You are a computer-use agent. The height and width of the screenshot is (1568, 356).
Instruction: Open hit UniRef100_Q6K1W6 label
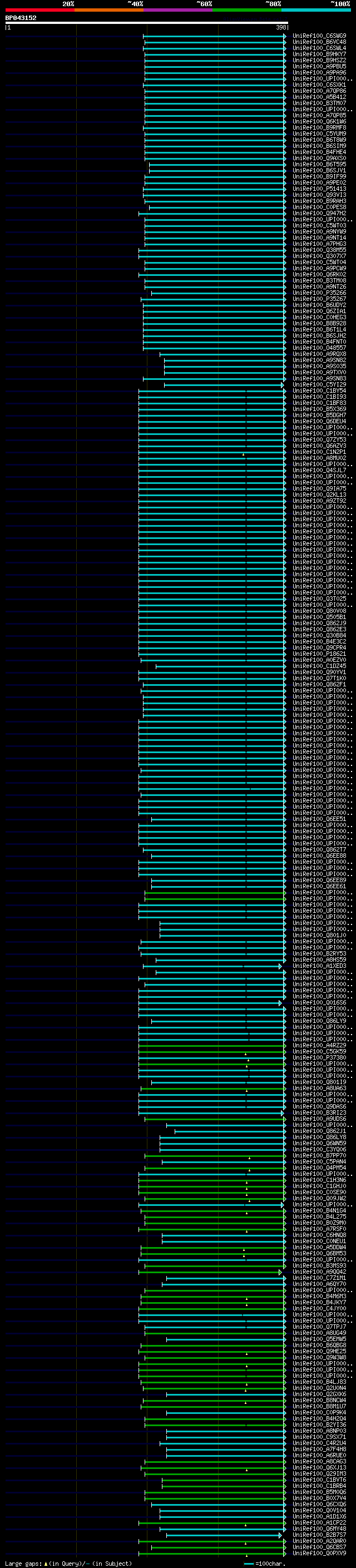coord(319,122)
